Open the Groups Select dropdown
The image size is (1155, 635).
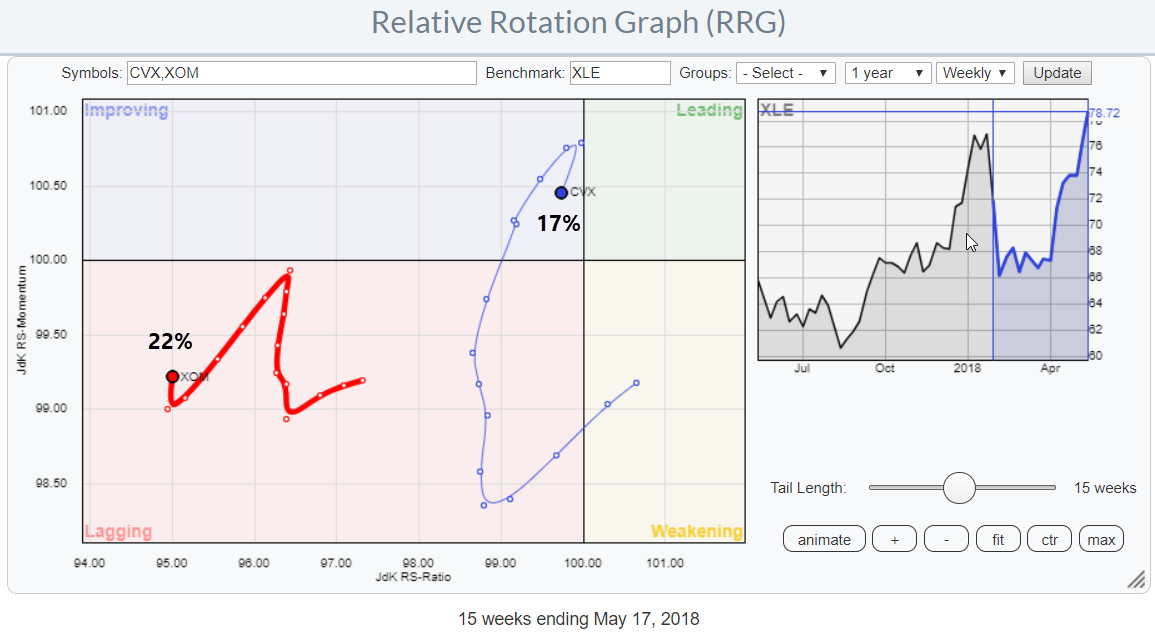tap(785, 73)
